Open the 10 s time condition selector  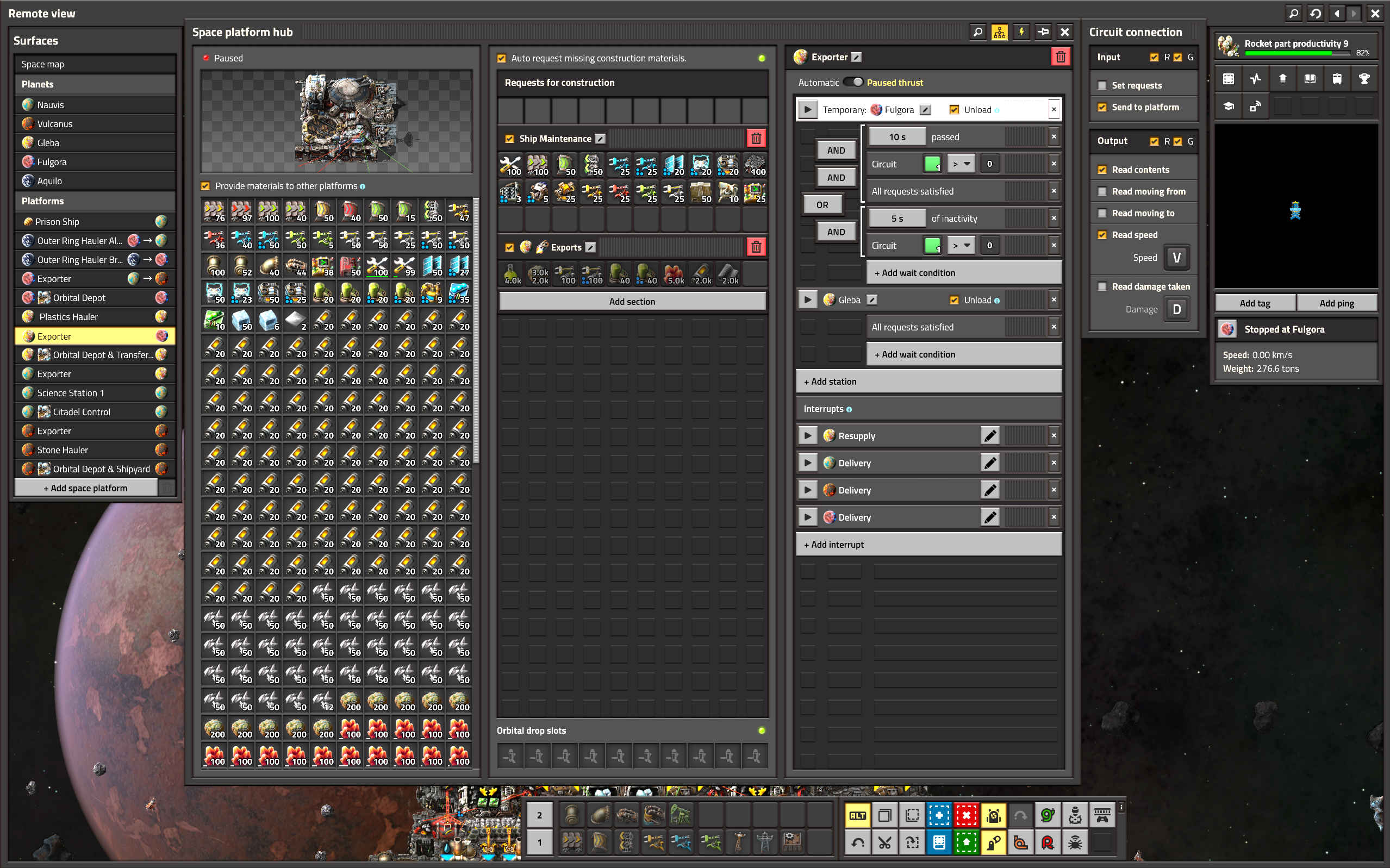point(897,136)
